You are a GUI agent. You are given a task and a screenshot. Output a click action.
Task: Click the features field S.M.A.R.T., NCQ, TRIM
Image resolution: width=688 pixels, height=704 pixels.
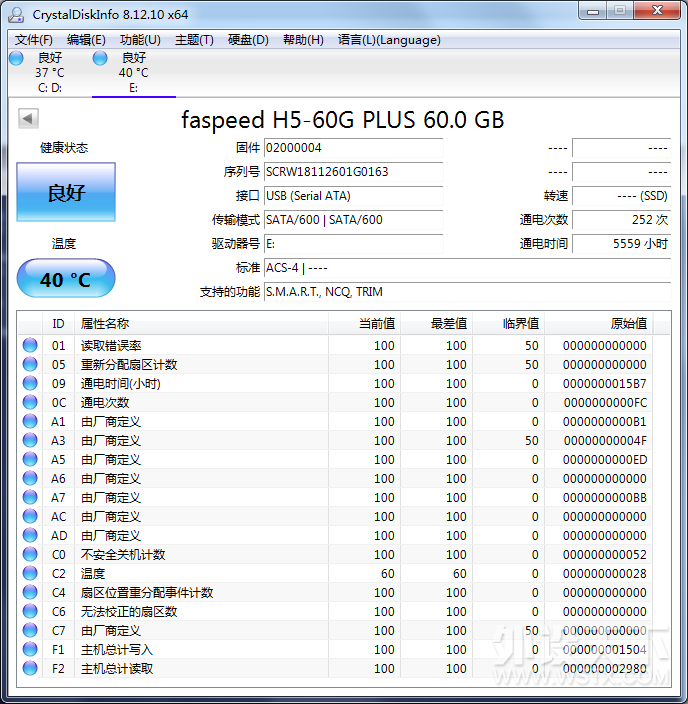(x=467, y=292)
